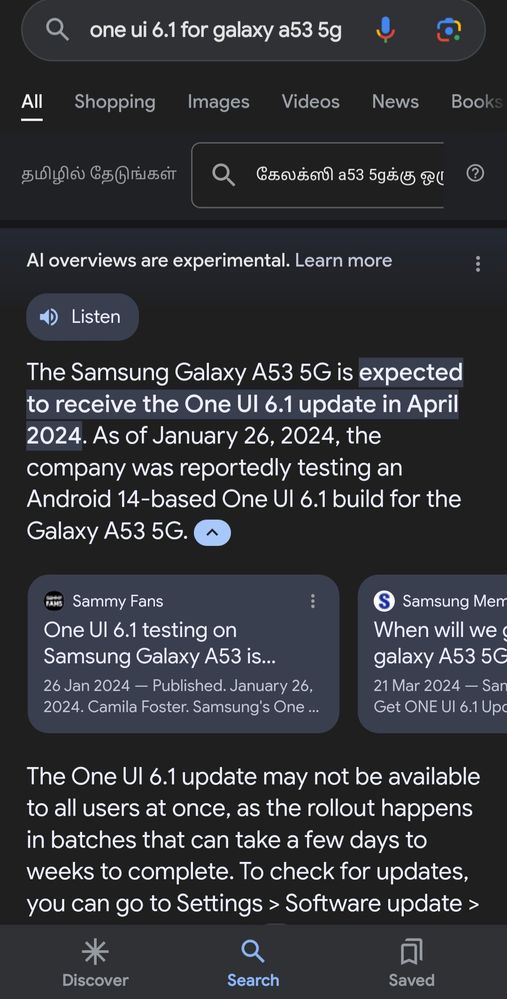The height and width of the screenshot is (999, 507).
Task: Follow the Learn more link
Action: click(343, 261)
